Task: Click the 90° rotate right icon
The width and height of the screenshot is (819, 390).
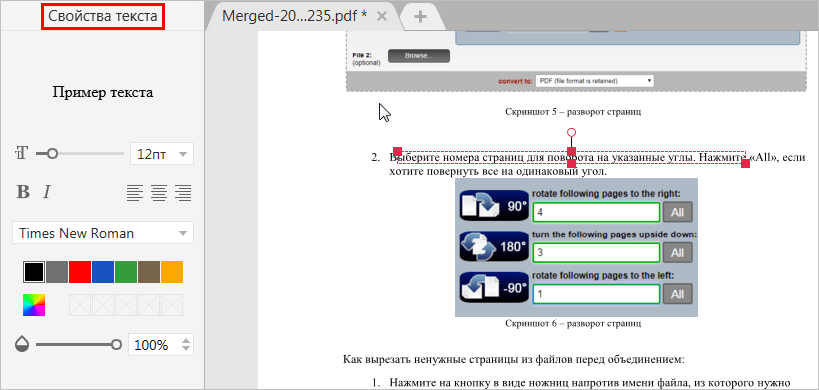Action: (494, 205)
